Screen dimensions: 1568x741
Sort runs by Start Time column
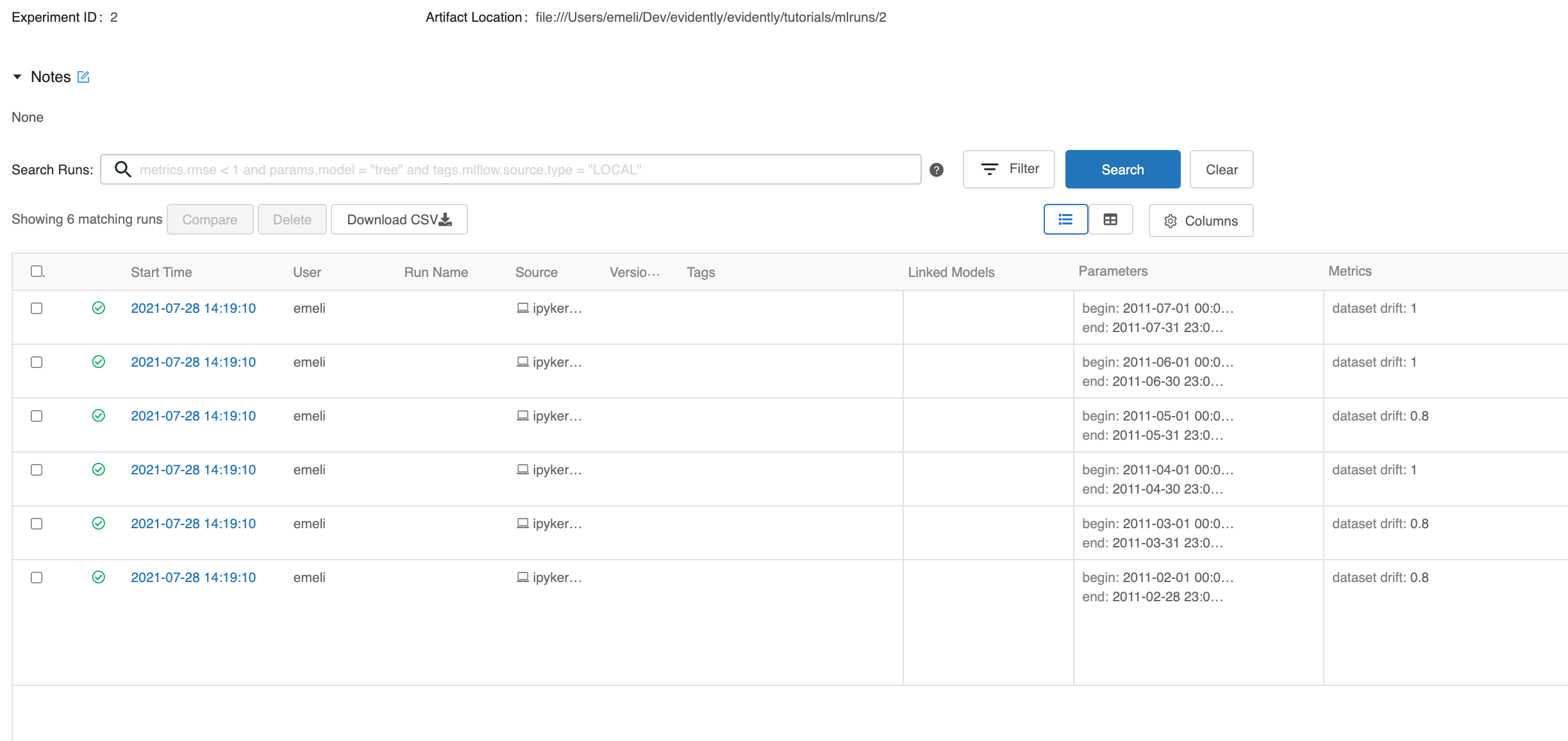click(161, 272)
